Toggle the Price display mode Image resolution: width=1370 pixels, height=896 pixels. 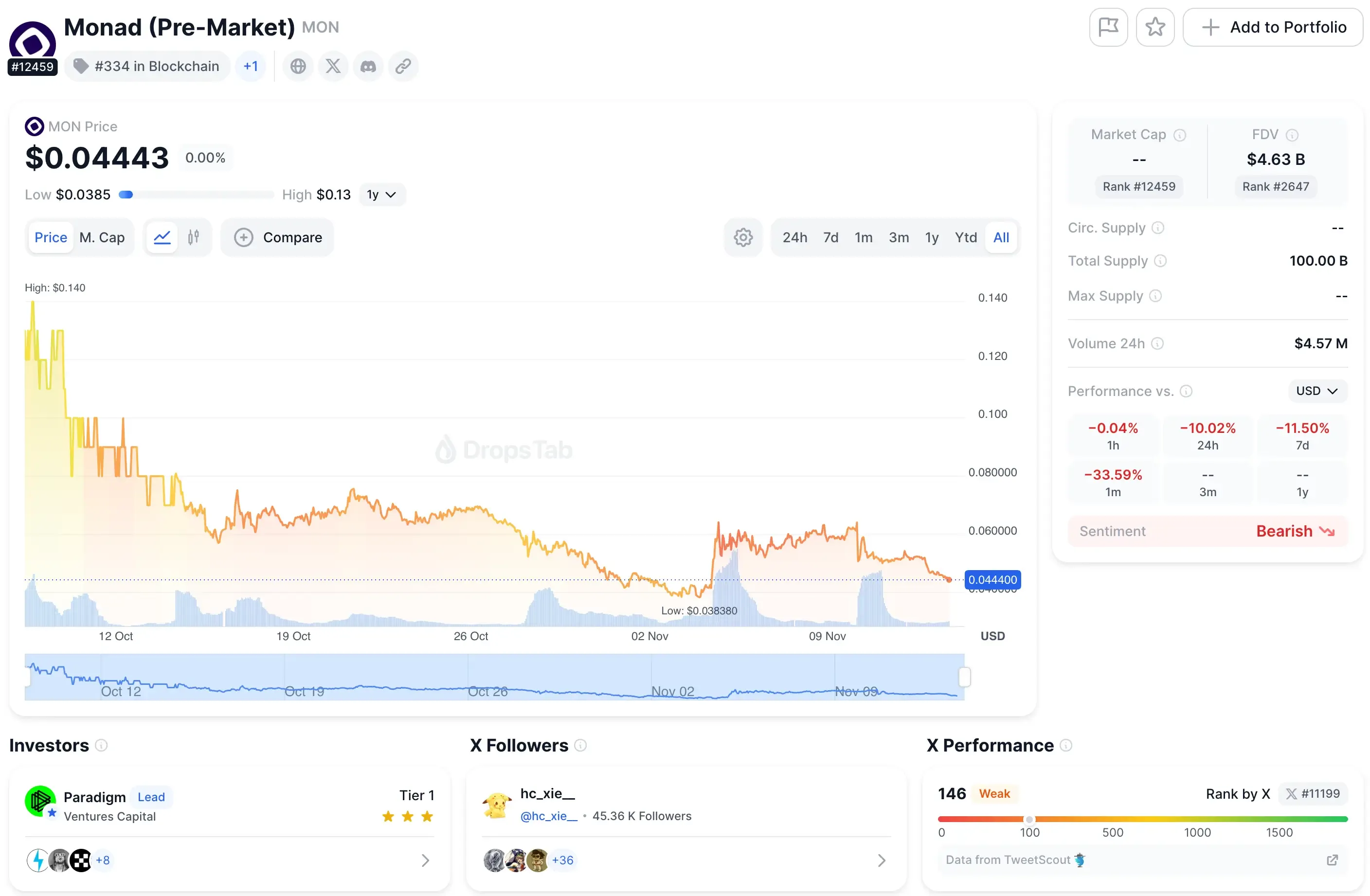pos(51,236)
